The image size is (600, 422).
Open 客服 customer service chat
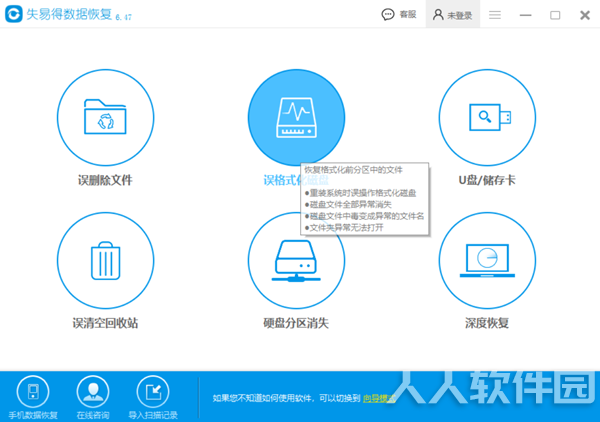[x=399, y=15]
